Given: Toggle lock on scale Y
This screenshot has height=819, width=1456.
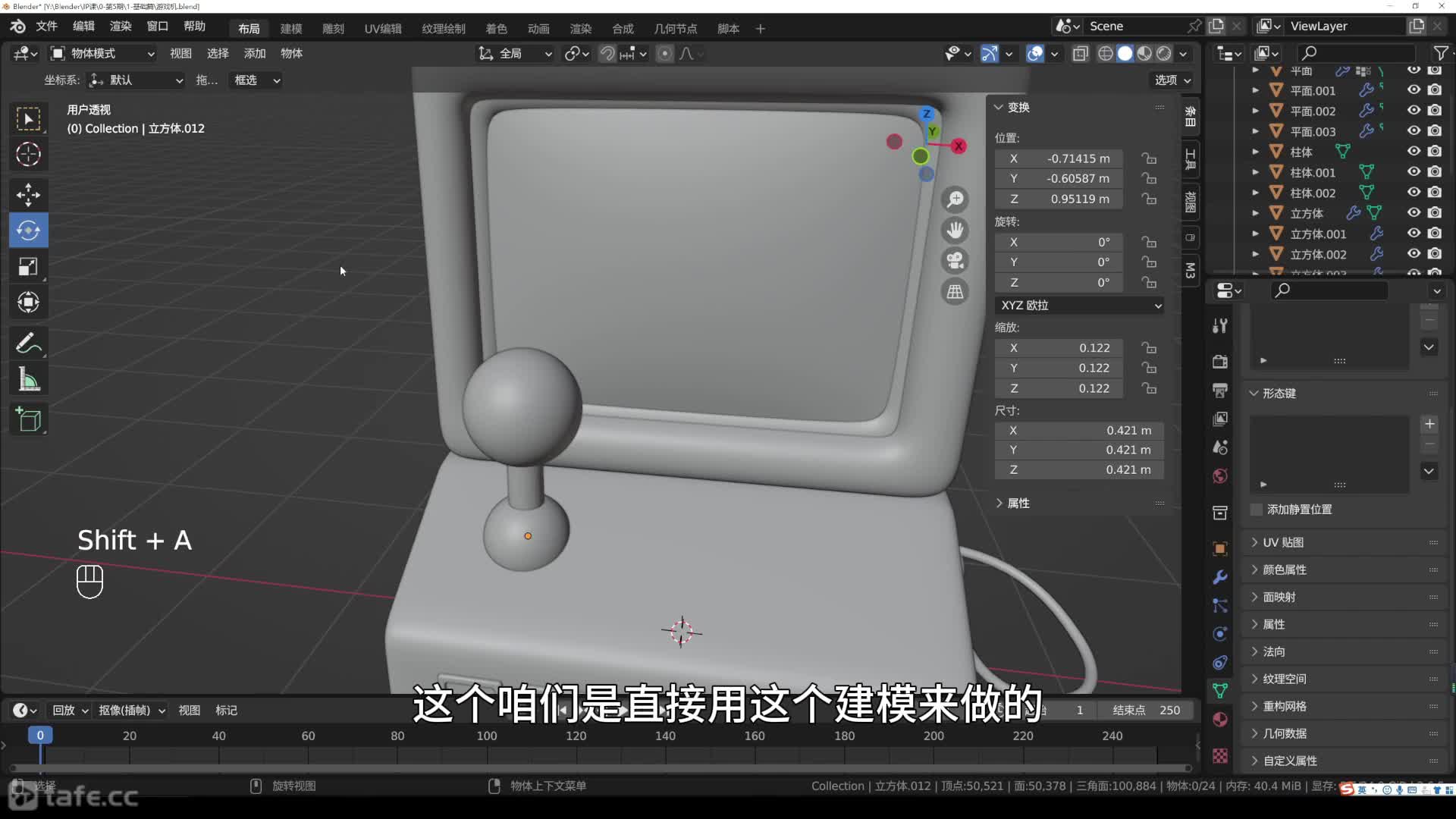Looking at the screenshot, I should click(1150, 368).
